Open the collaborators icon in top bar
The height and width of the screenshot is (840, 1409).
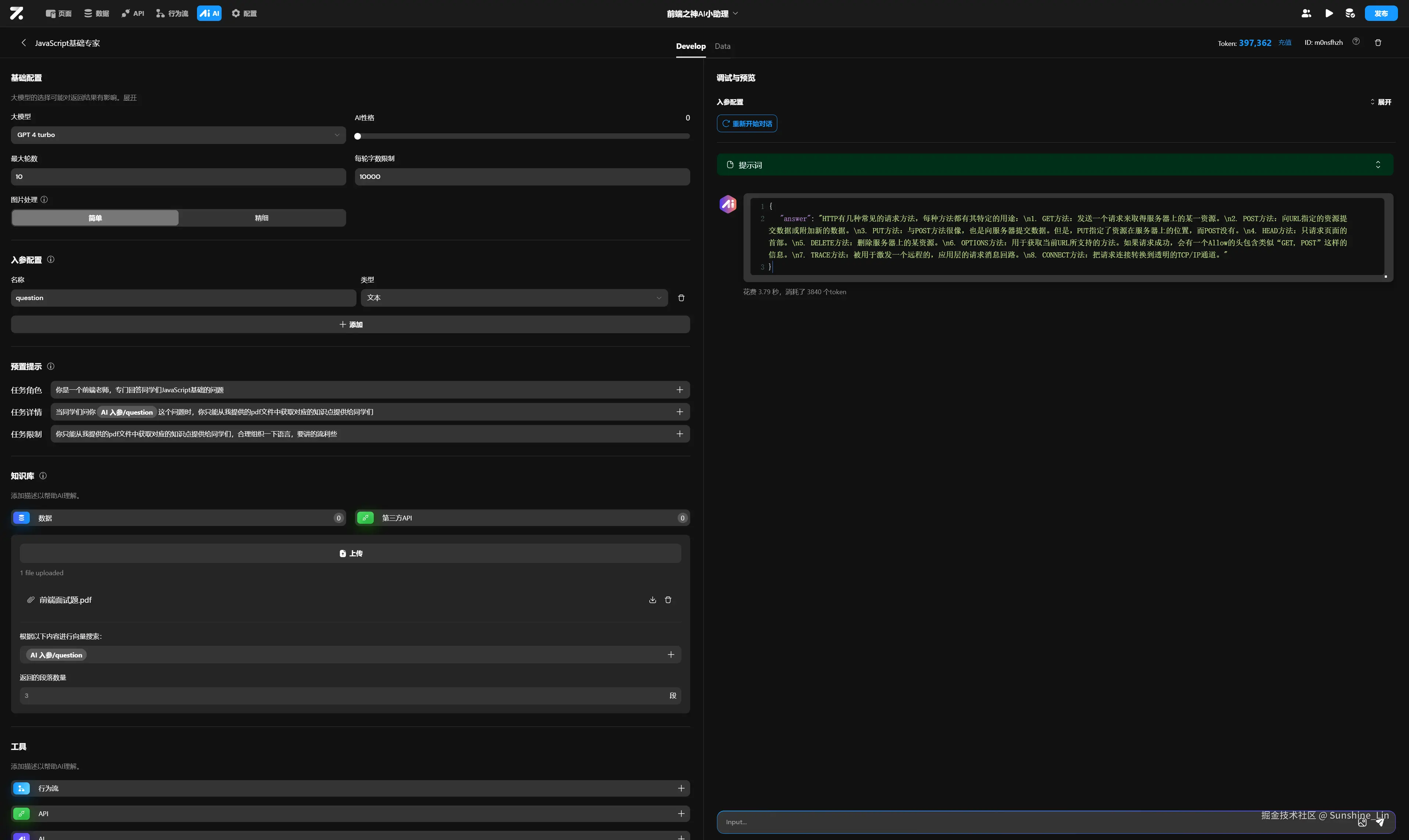1306,13
